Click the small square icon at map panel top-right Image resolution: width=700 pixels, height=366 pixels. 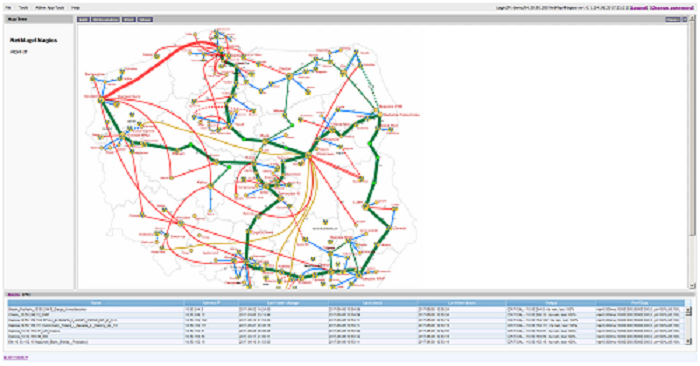coord(685,20)
